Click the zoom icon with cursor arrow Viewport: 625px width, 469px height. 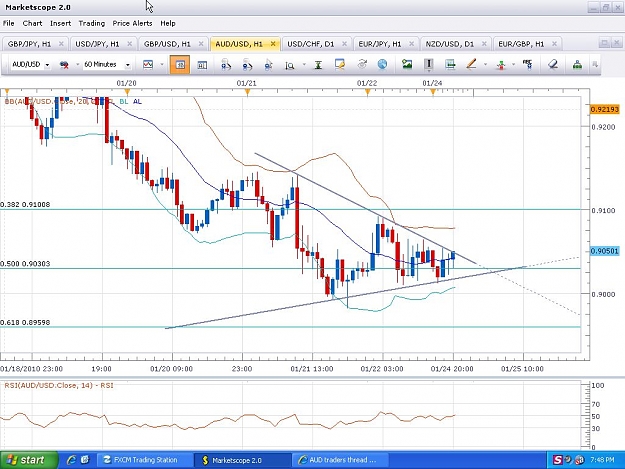tap(268, 65)
